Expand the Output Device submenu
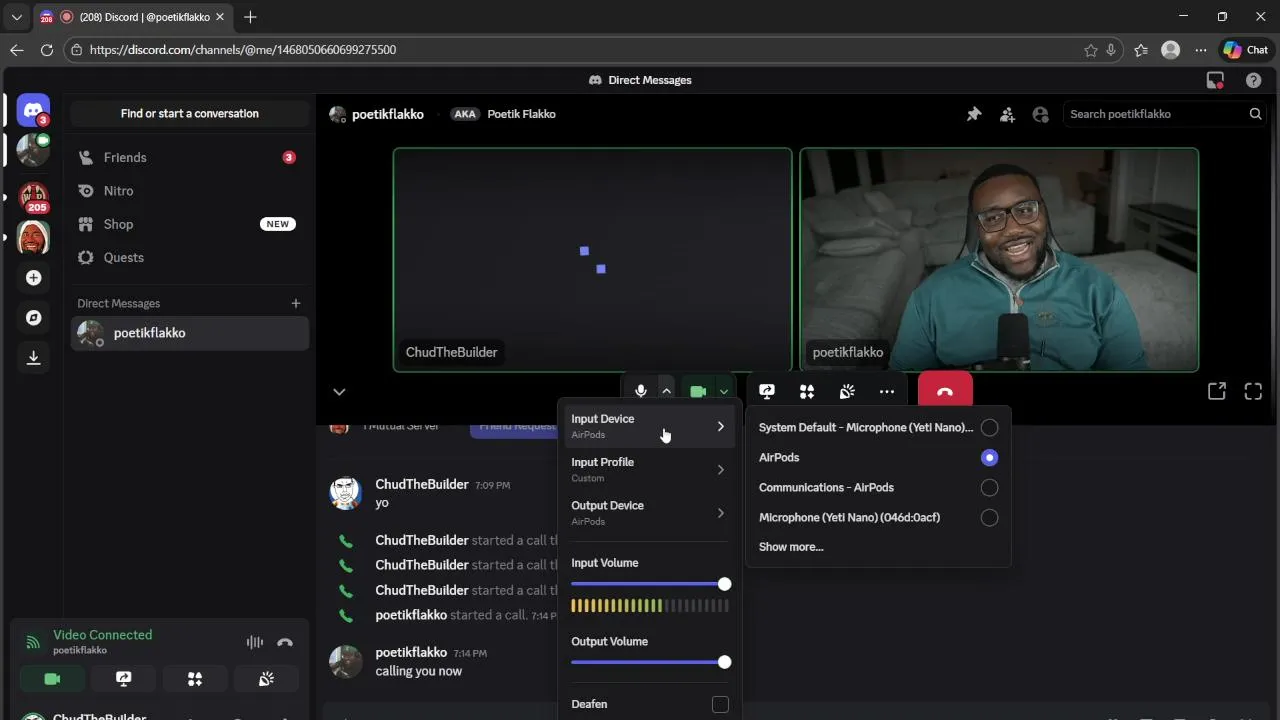Viewport: 1280px width, 720px height. coord(650,512)
